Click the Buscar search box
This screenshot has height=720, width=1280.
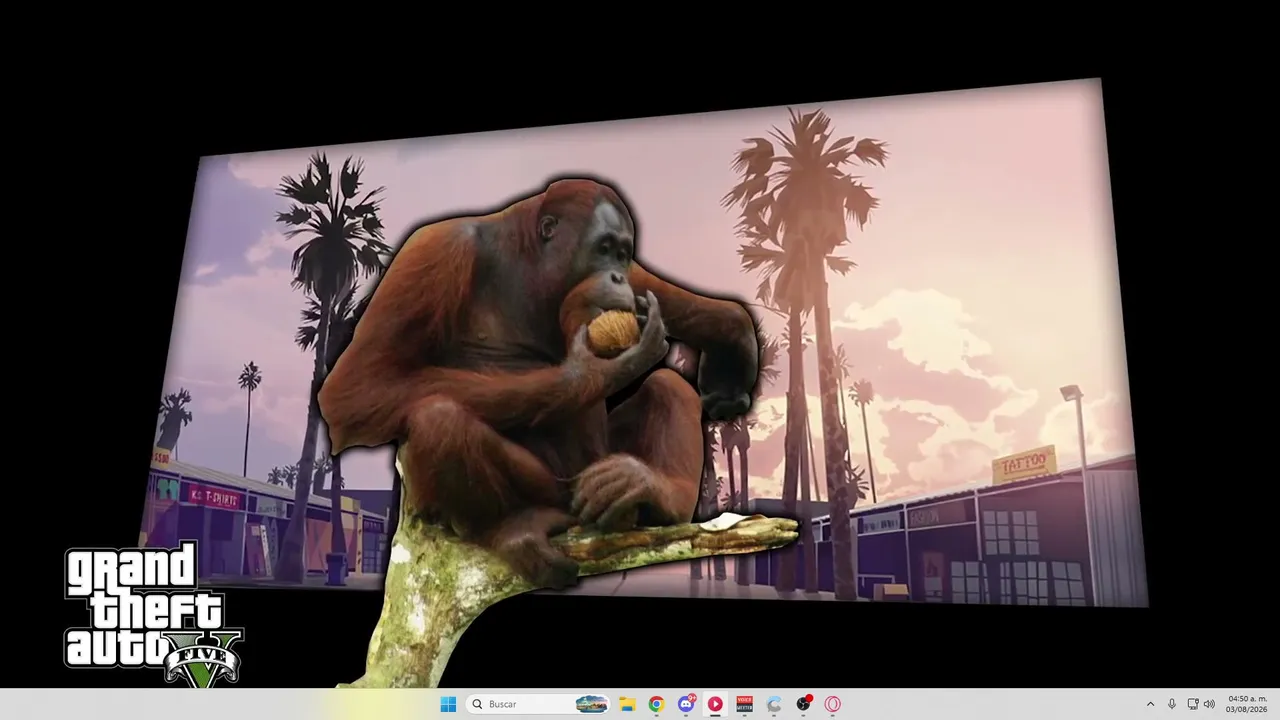coord(538,704)
